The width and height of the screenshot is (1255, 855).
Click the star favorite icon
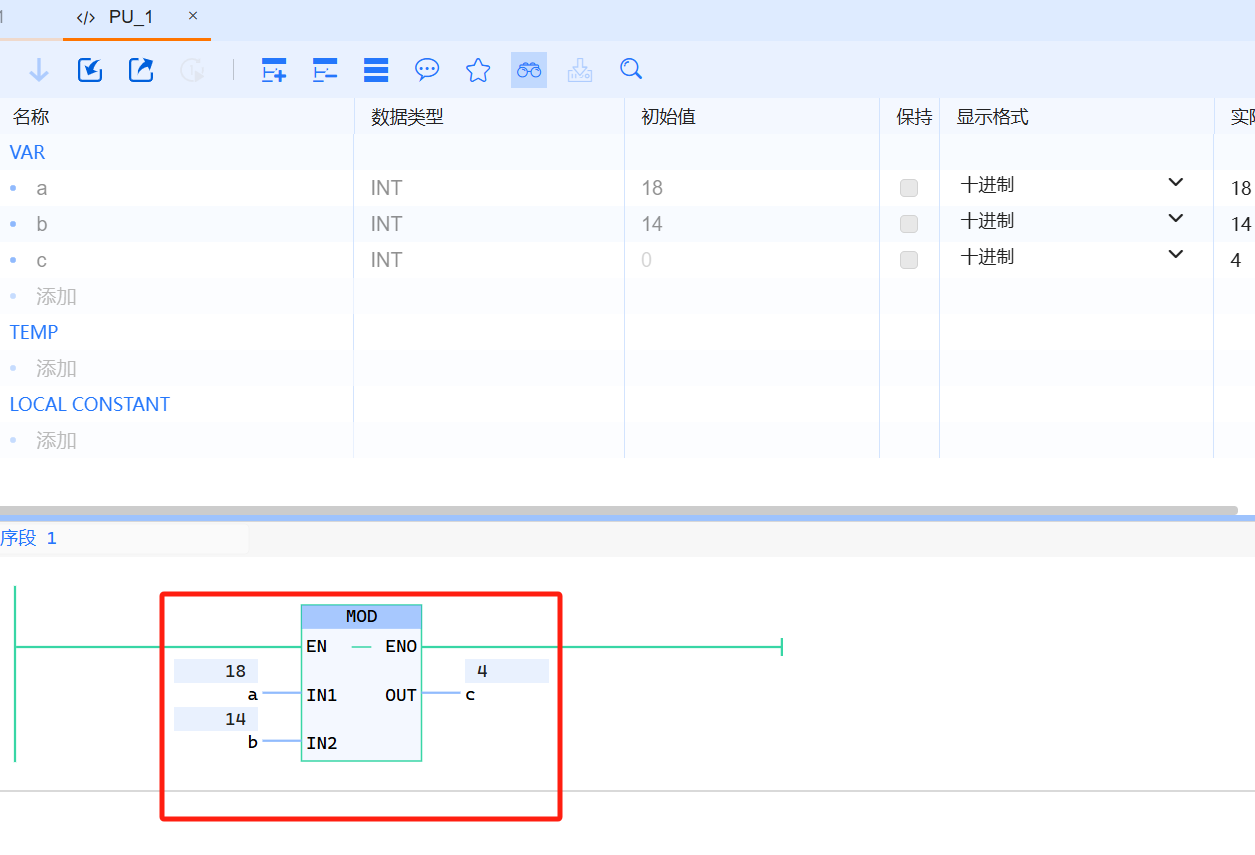point(478,70)
